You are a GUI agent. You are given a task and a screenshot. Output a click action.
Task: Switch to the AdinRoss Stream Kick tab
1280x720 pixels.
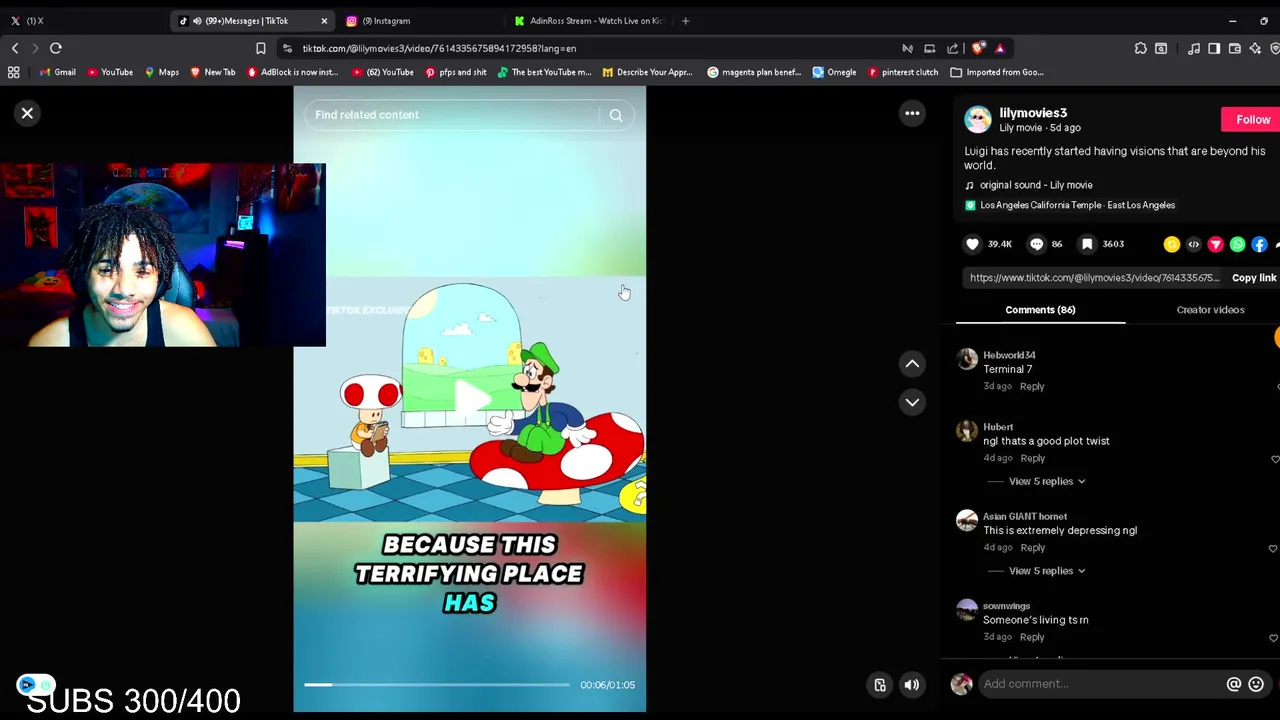click(x=590, y=21)
